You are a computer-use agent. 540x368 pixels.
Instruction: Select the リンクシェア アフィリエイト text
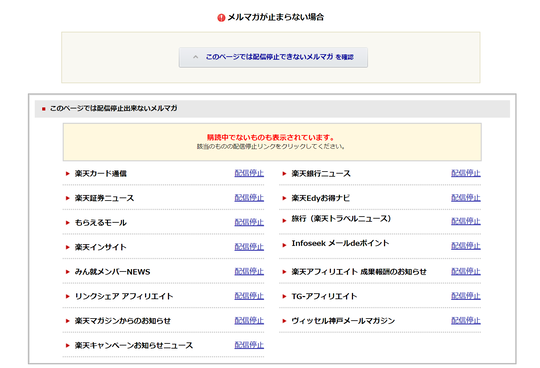pyautogui.click(x=124, y=296)
